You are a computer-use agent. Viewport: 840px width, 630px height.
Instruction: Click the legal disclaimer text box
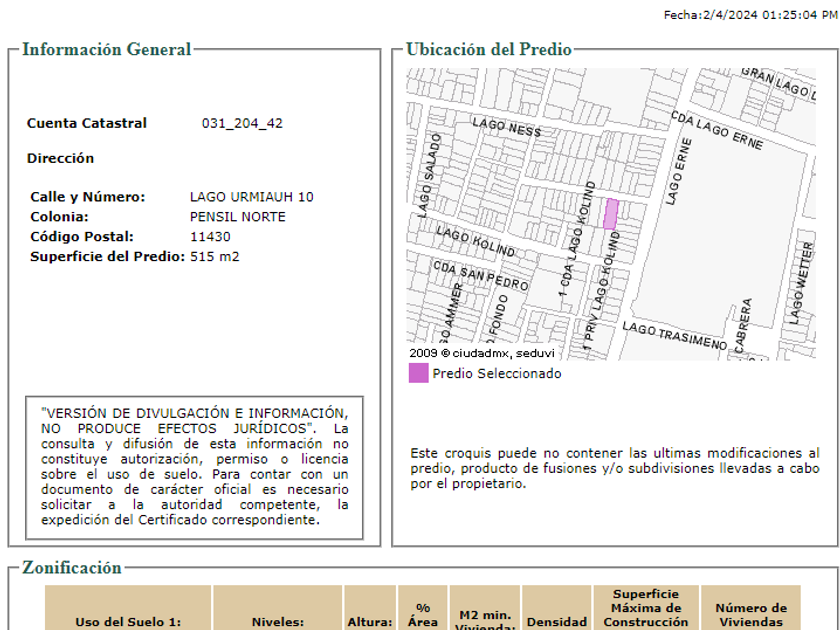[195, 466]
